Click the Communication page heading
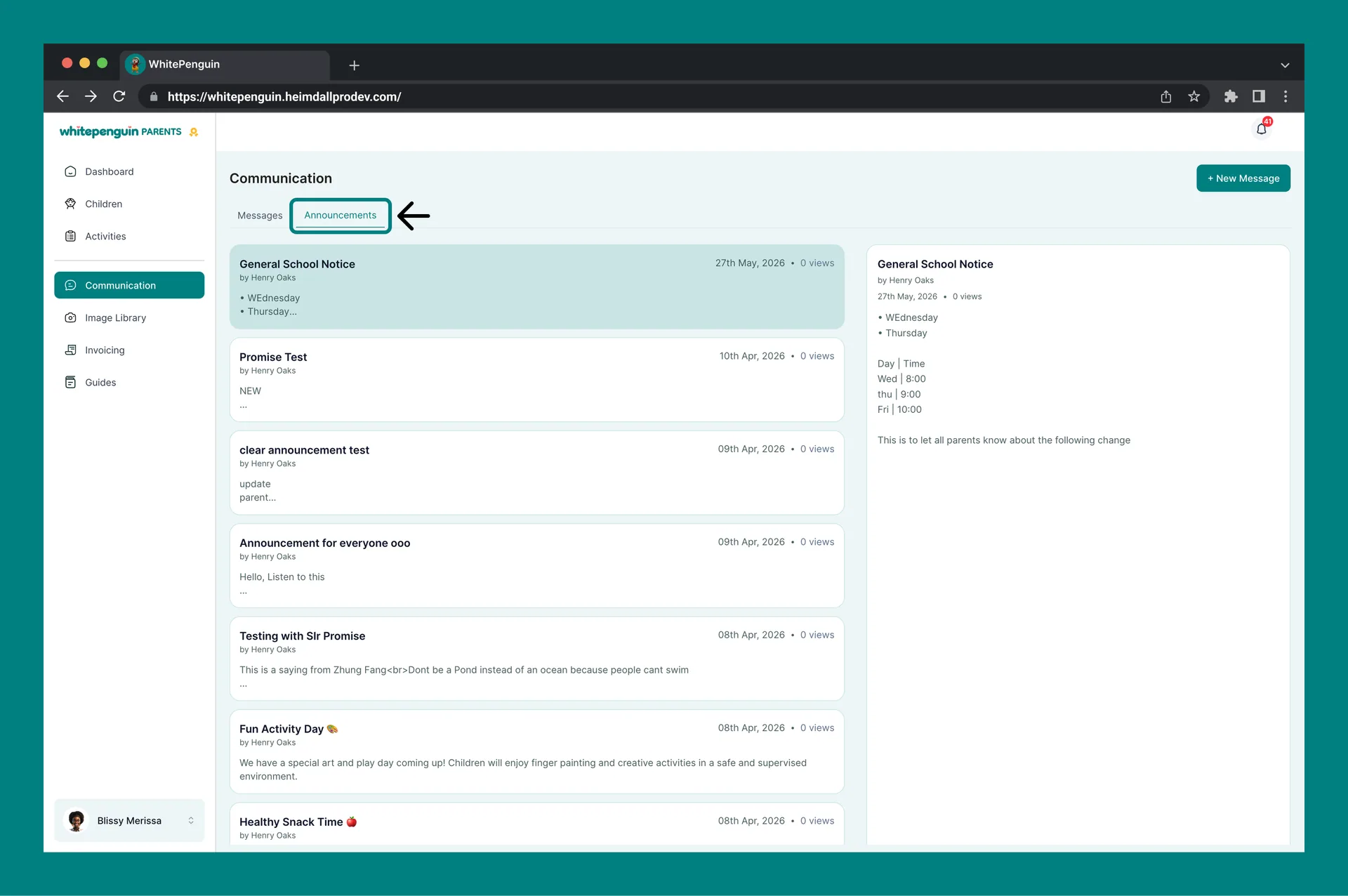Viewport: 1348px width, 896px height. point(280,178)
